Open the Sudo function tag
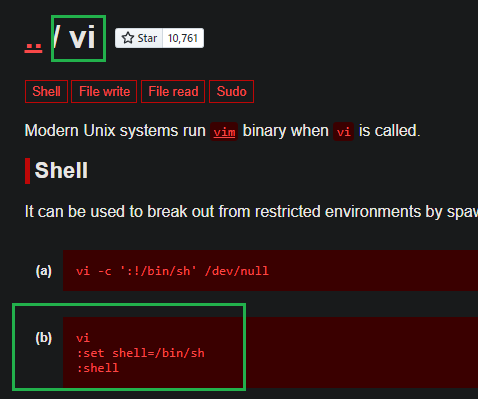Viewport: 478px width, 399px height. coord(231,91)
